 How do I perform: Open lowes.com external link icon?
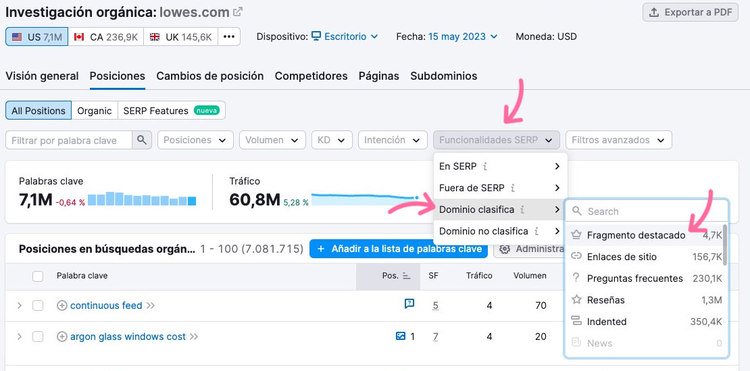(x=238, y=12)
